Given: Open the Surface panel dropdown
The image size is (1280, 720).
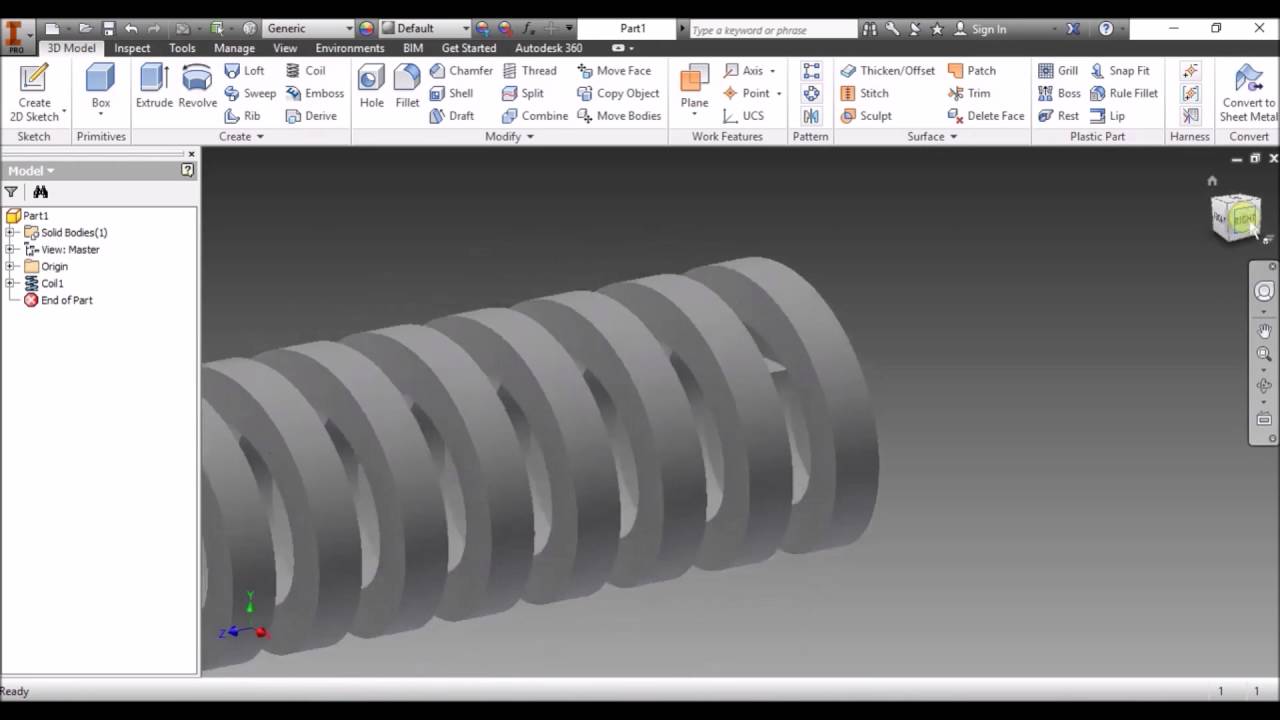Looking at the screenshot, I should pyautogui.click(x=932, y=137).
